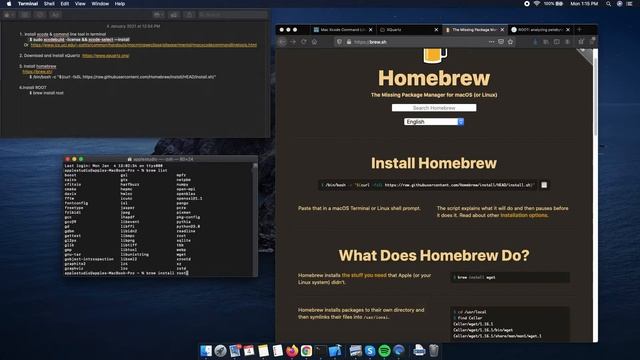
Task: Click 'What Does Homebrew Do?' heading
Action: [x=434, y=256]
